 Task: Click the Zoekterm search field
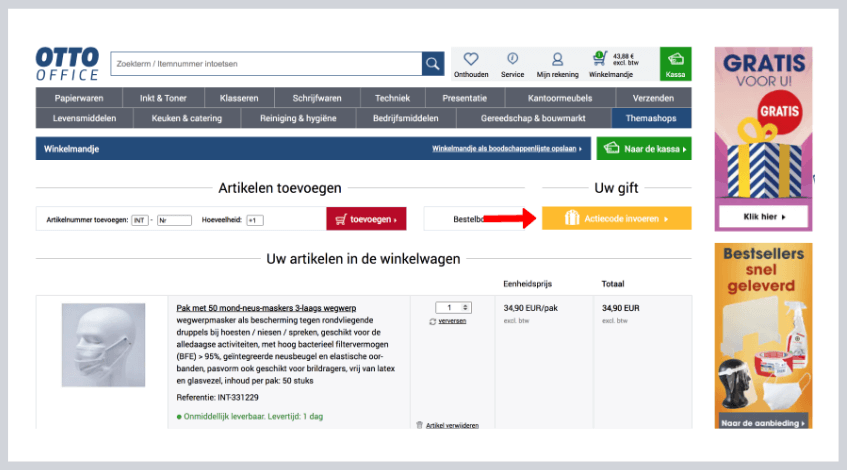coord(266,64)
